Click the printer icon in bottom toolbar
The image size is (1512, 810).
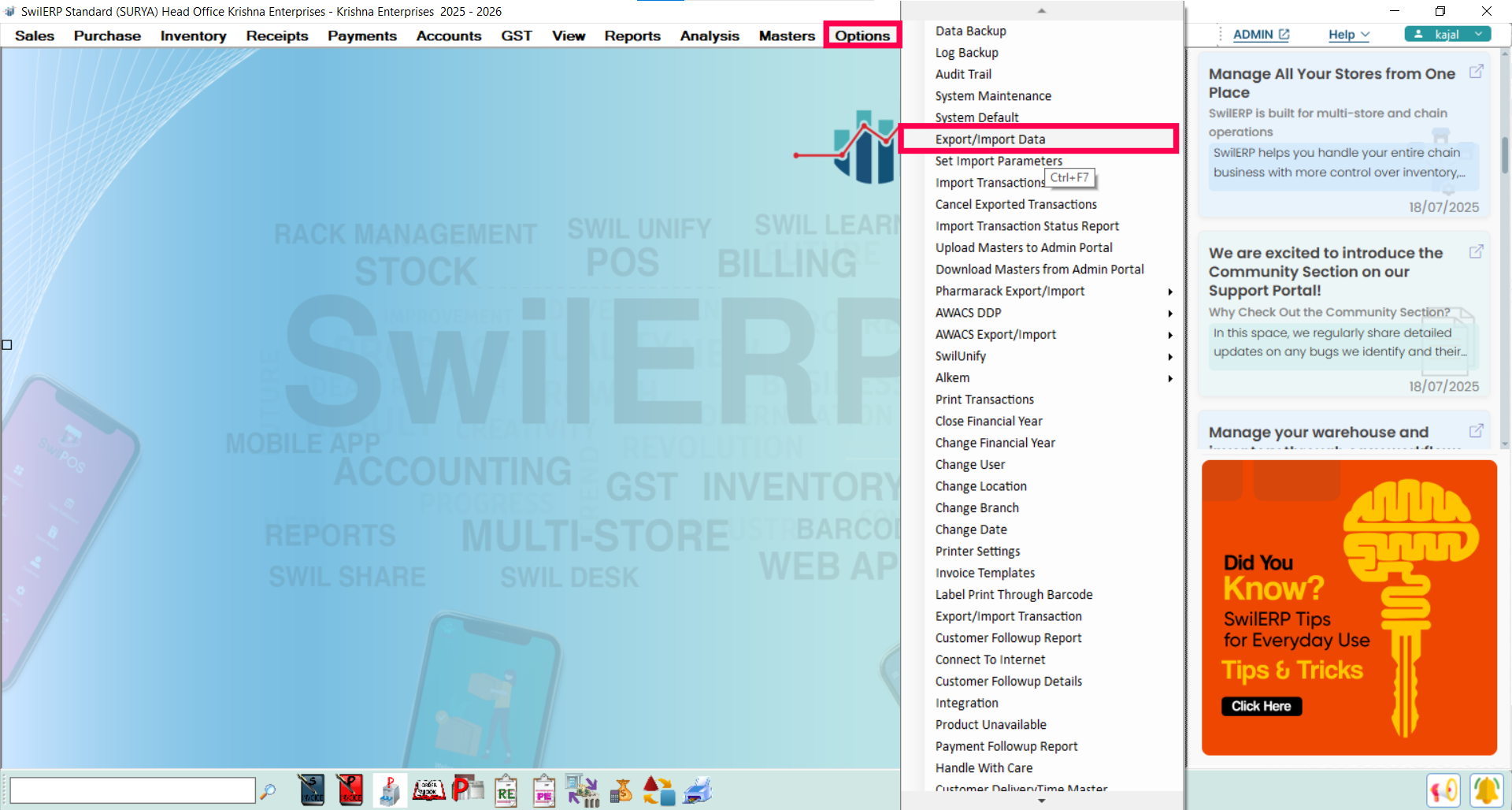[698, 790]
